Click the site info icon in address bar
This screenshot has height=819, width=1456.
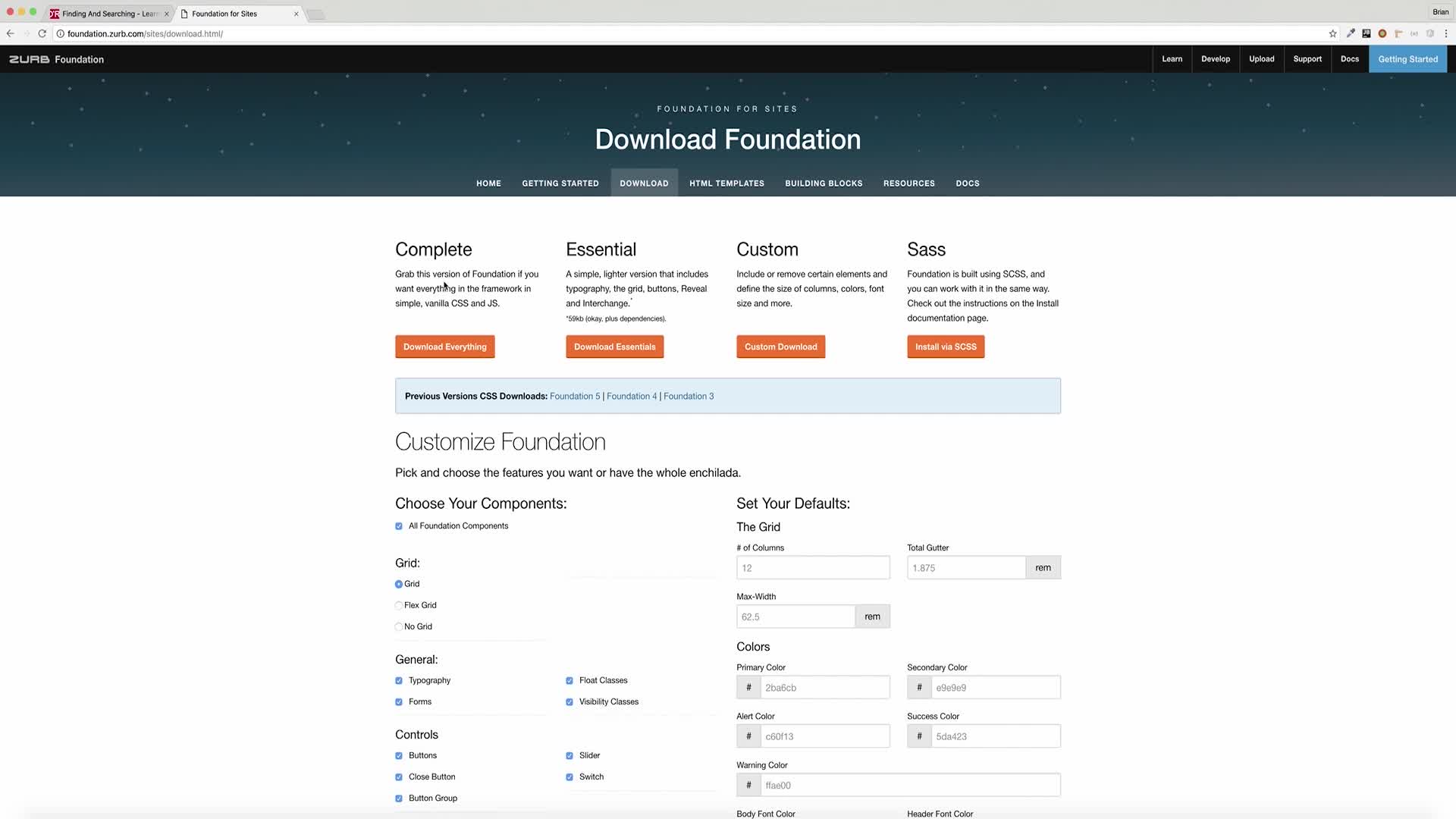tap(61, 33)
